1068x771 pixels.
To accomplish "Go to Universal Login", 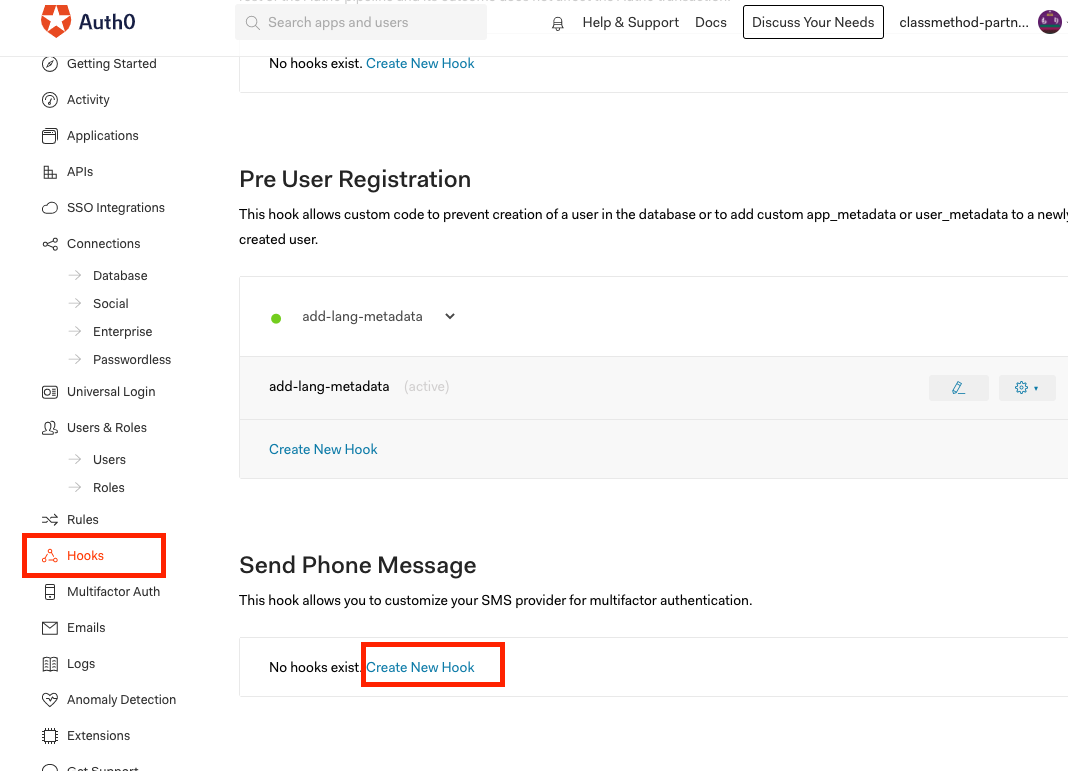I will pyautogui.click(x=111, y=392).
